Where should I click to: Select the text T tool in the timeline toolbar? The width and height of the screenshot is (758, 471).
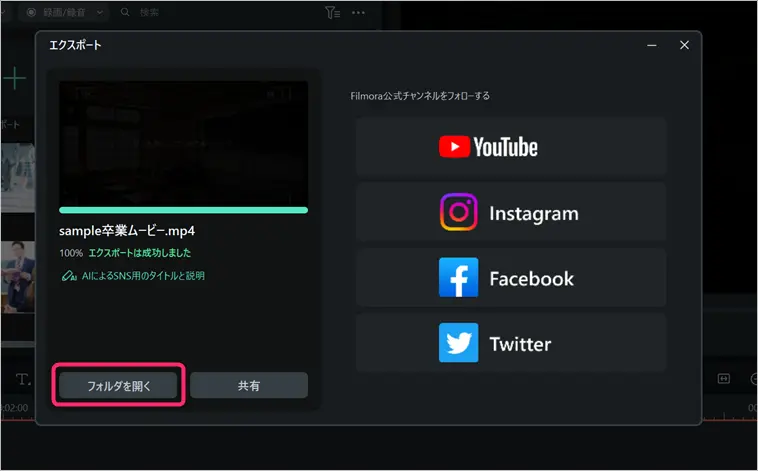(22, 379)
